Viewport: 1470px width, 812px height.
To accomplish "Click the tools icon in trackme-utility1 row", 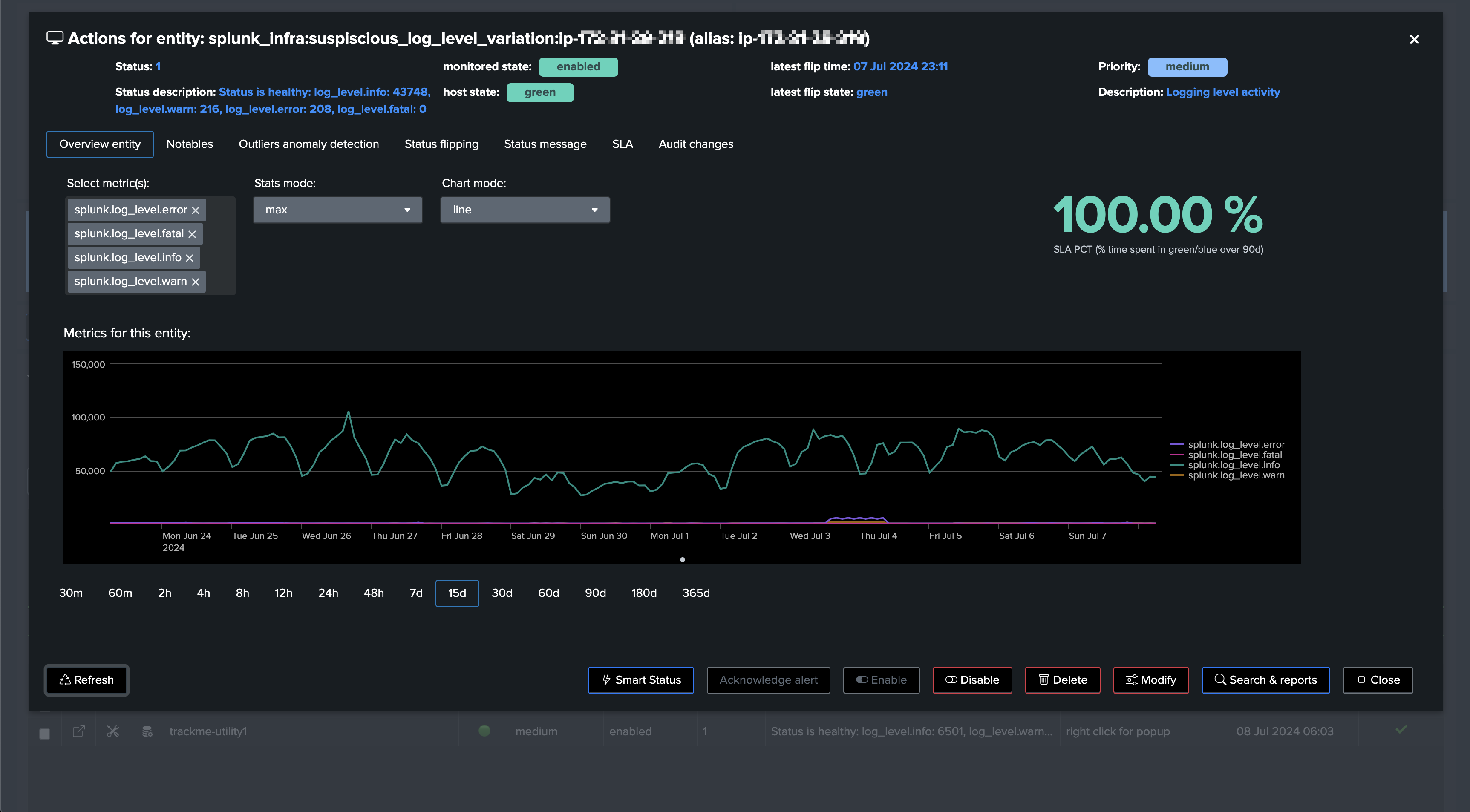I will [112, 731].
